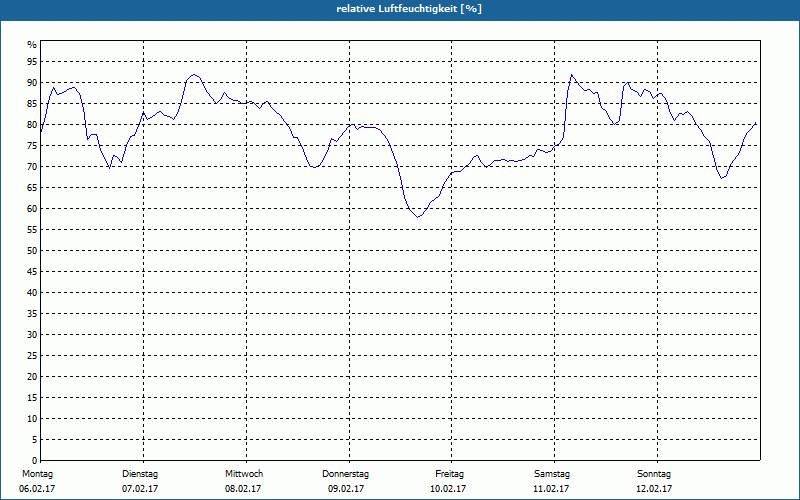Select the date '07.02.17'
The image size is (800, 500).
click(x=140, y=489)
